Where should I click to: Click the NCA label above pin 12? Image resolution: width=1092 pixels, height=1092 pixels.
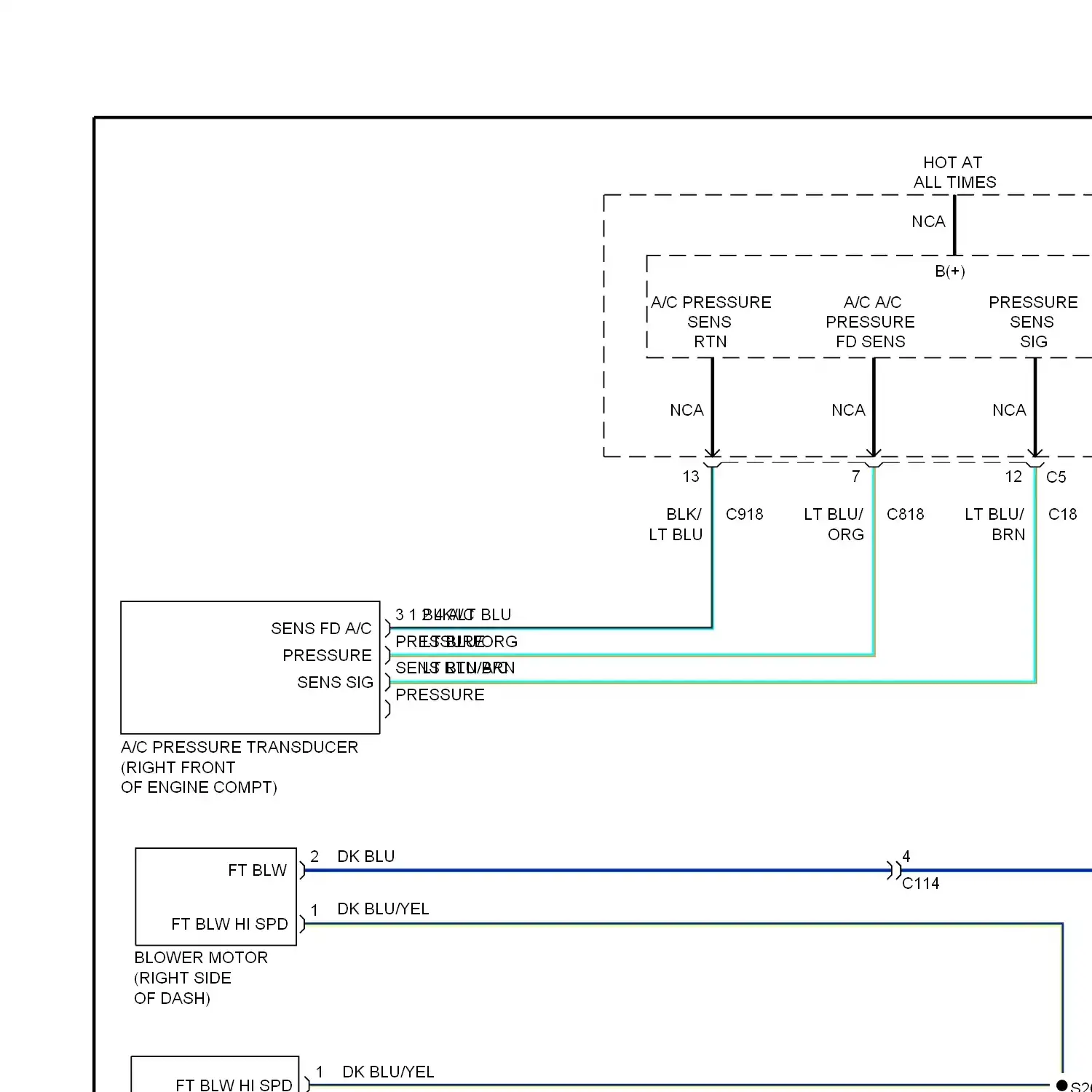1009,411
